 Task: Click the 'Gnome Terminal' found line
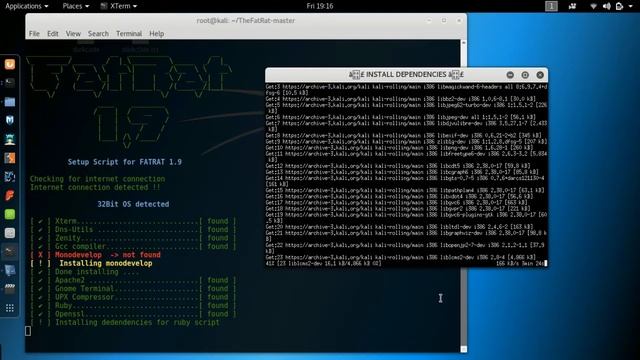click(133, 289)
